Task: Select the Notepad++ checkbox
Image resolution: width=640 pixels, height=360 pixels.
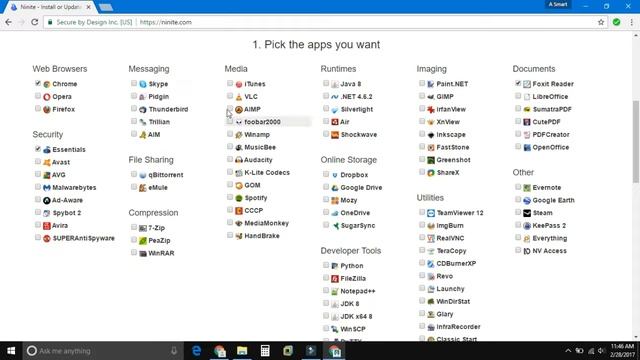Action: point(326,290)
